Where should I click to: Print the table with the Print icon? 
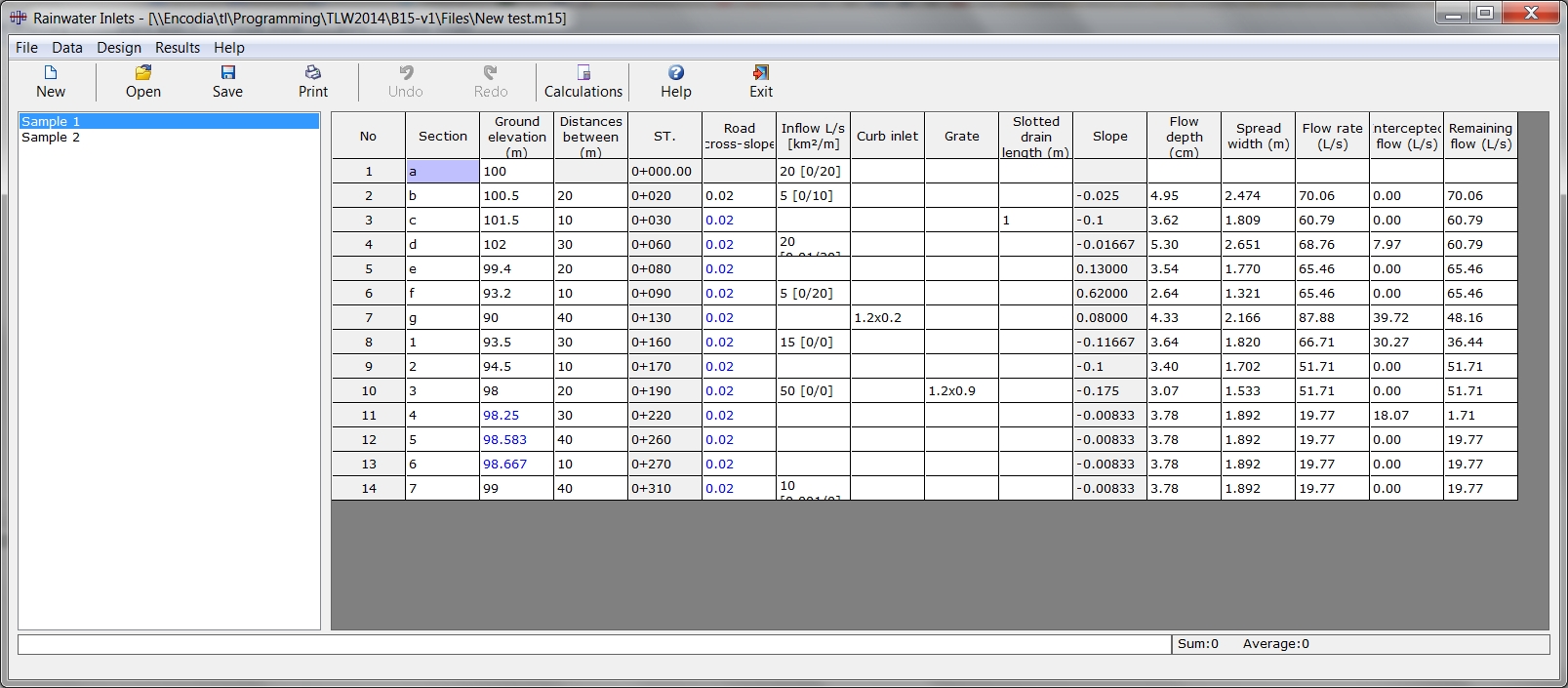(x=312, y=73)
